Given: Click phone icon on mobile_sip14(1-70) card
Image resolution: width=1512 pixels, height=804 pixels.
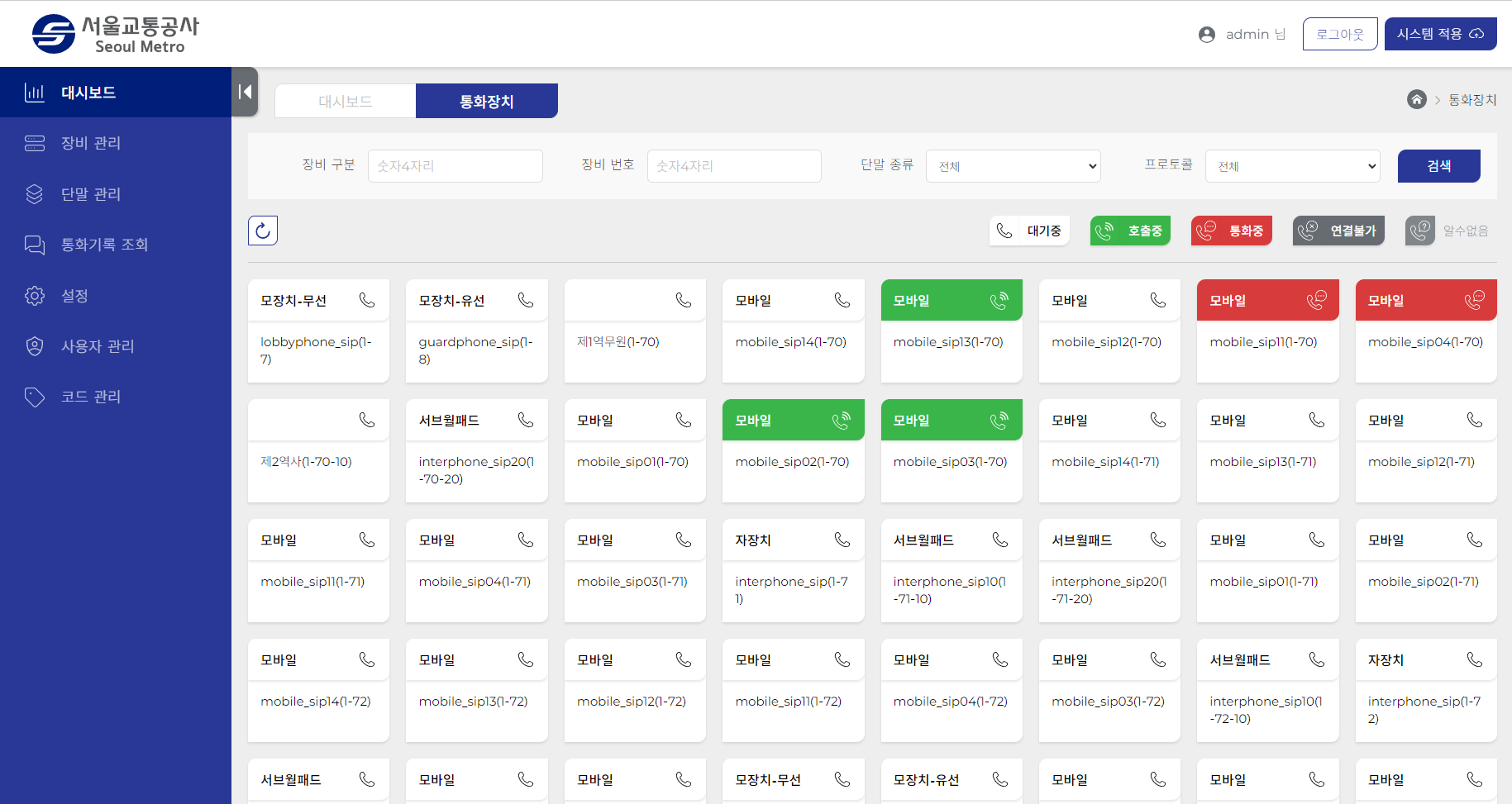Looking at the screenshot, I should 842,300.
